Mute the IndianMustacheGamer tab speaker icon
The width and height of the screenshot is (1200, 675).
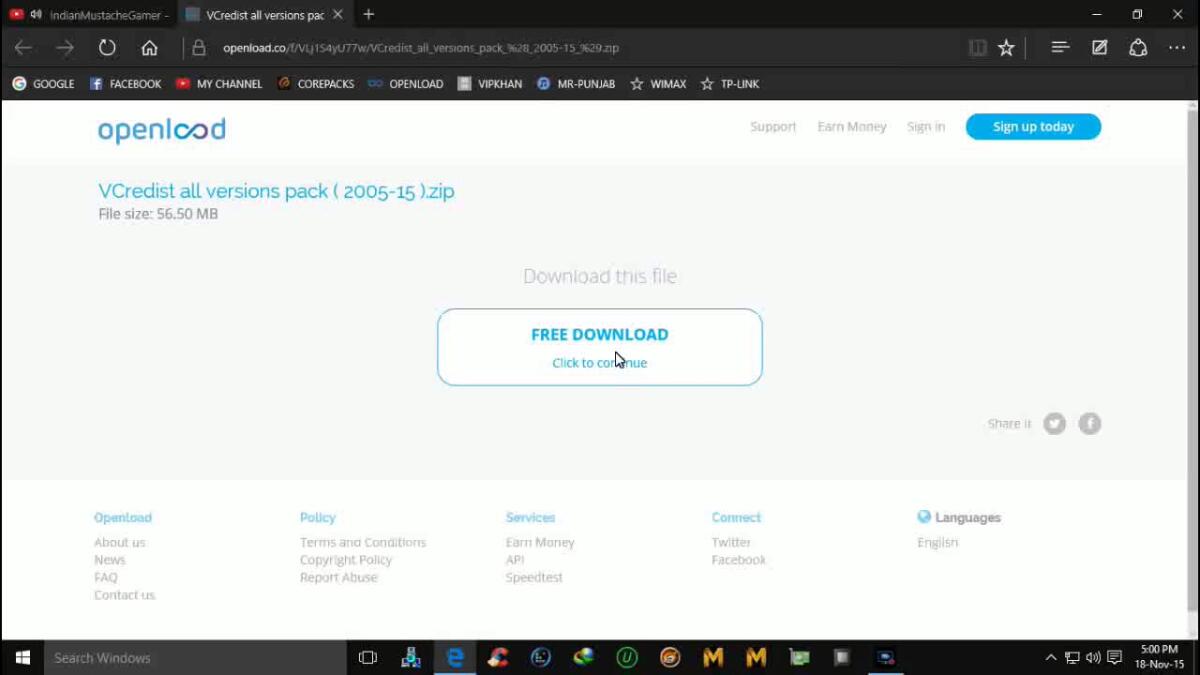[x=36, y=15]
